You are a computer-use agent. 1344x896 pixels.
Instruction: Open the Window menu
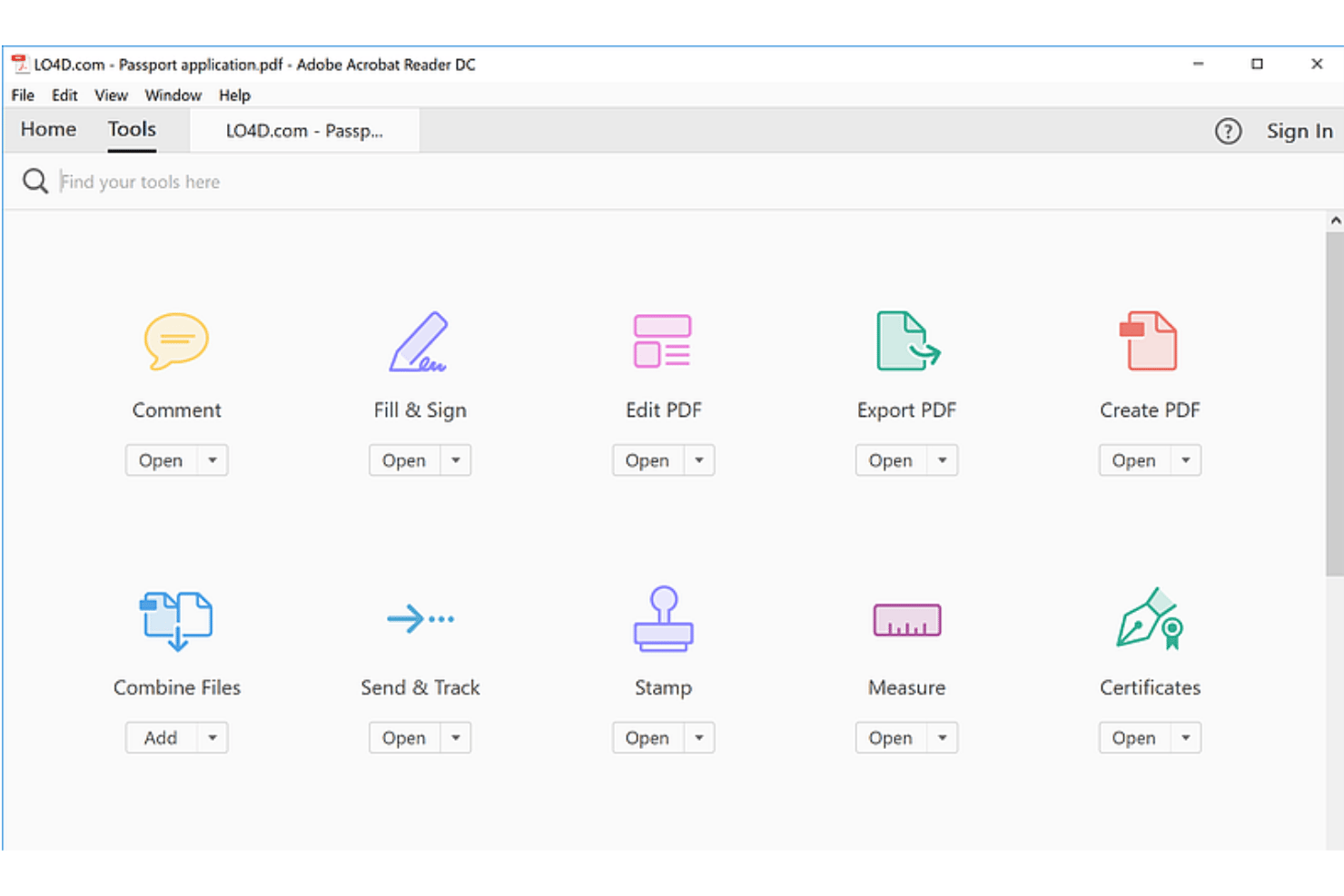(x=173, y=95)
